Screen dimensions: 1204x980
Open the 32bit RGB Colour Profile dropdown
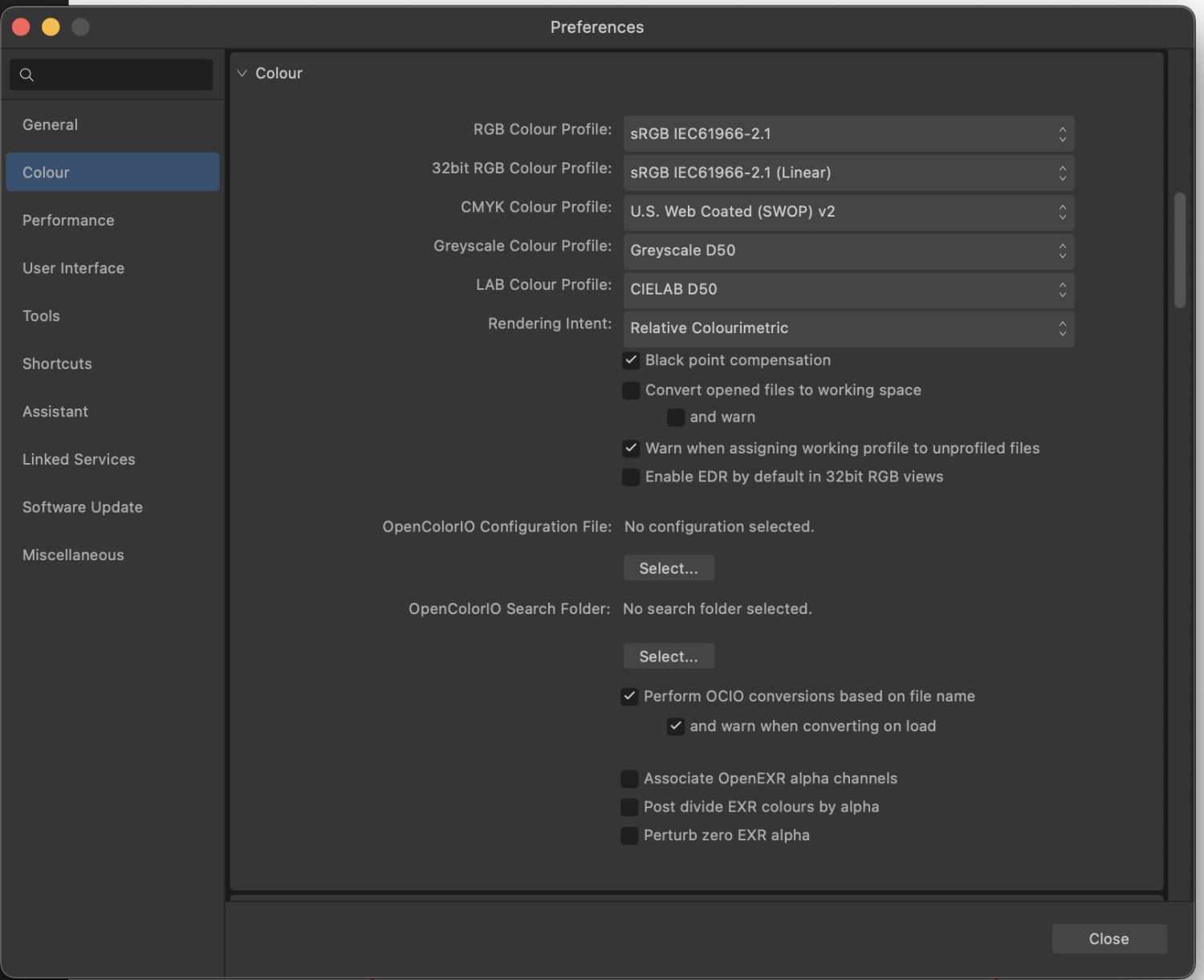(x=848, y=173)
